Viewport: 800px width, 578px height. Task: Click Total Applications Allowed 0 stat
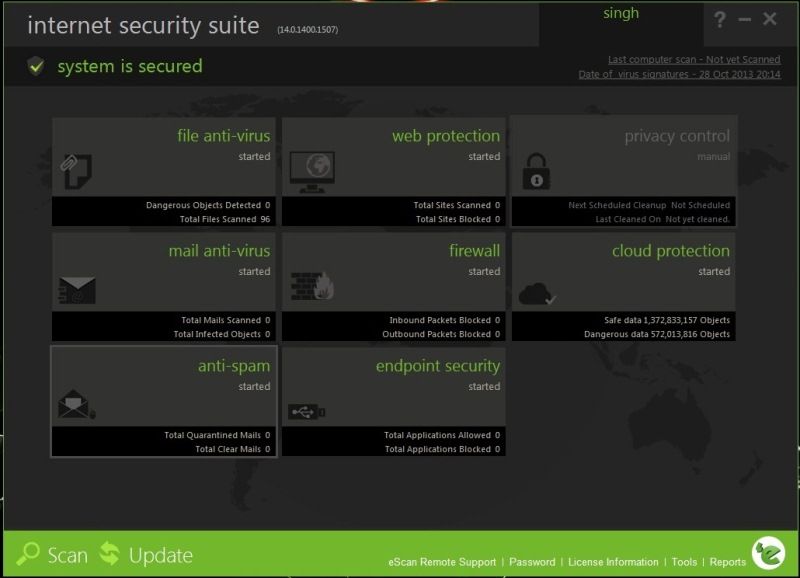(x=442, y=435)
